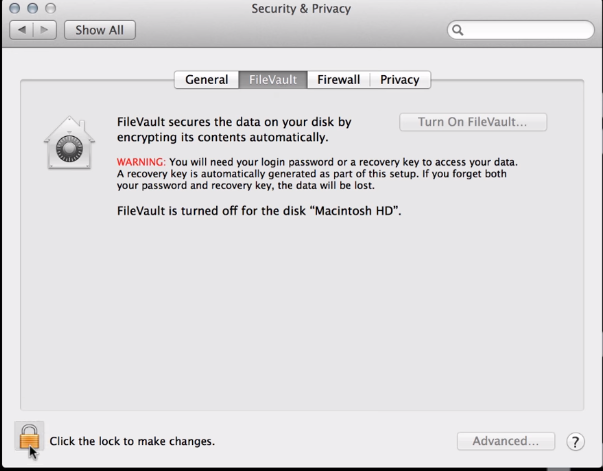Click the Show All button
Screen dimensions: 603x471
point(100,30)
